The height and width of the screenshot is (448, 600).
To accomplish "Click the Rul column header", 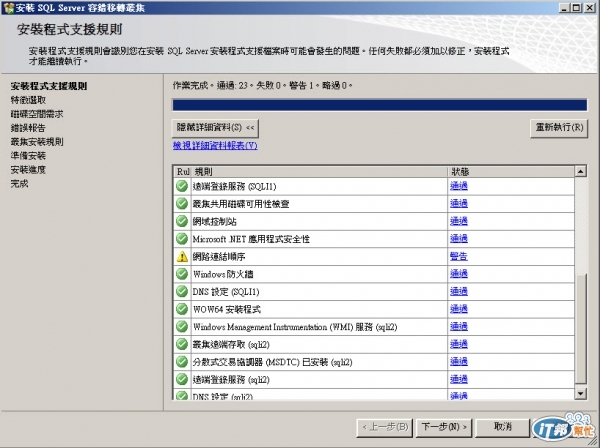I will 183,172.
